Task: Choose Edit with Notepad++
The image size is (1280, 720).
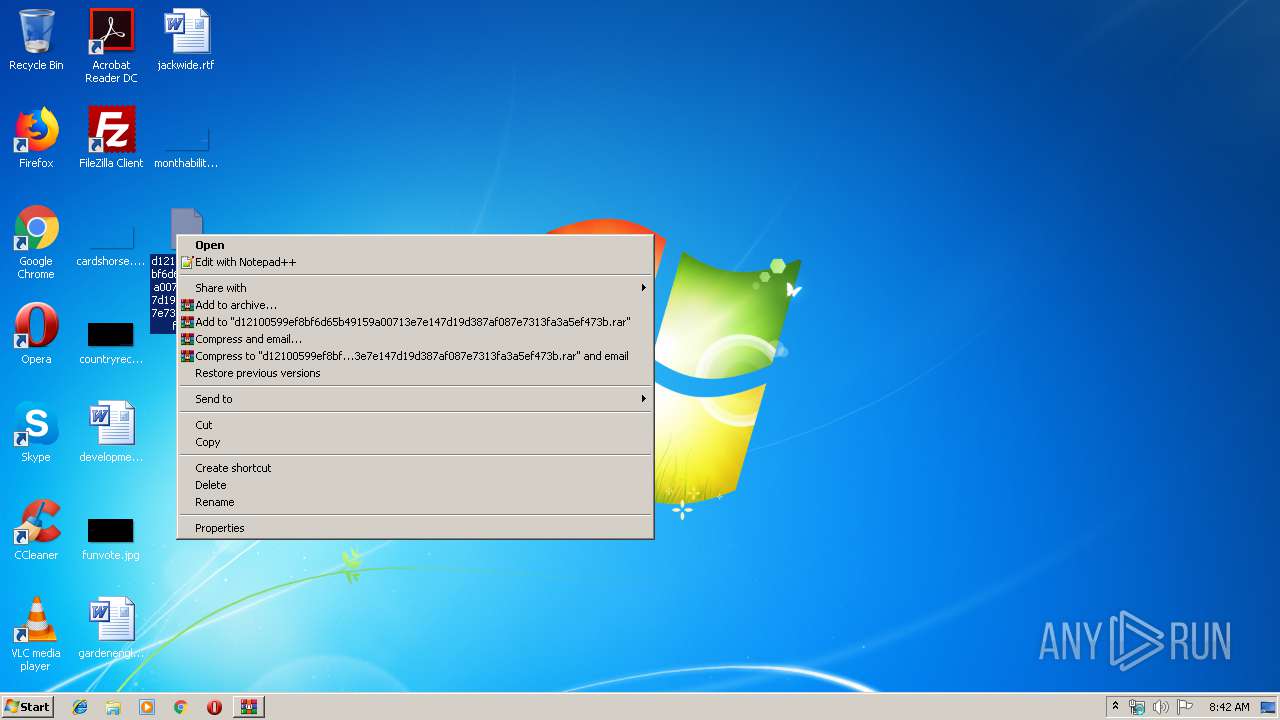Action: click(415, 262)
